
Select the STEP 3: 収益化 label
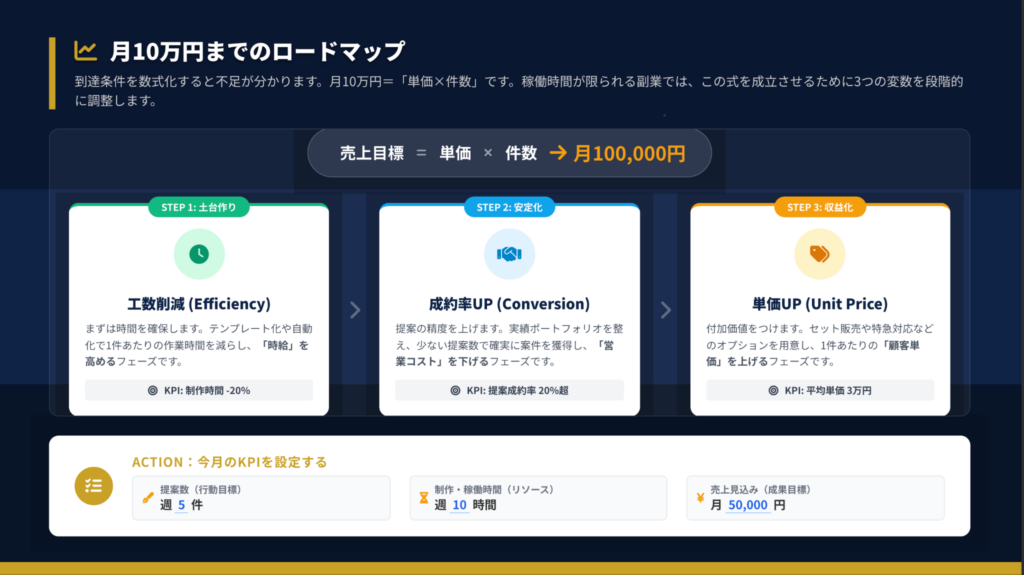pyautogui.click(x=819, y=207)
